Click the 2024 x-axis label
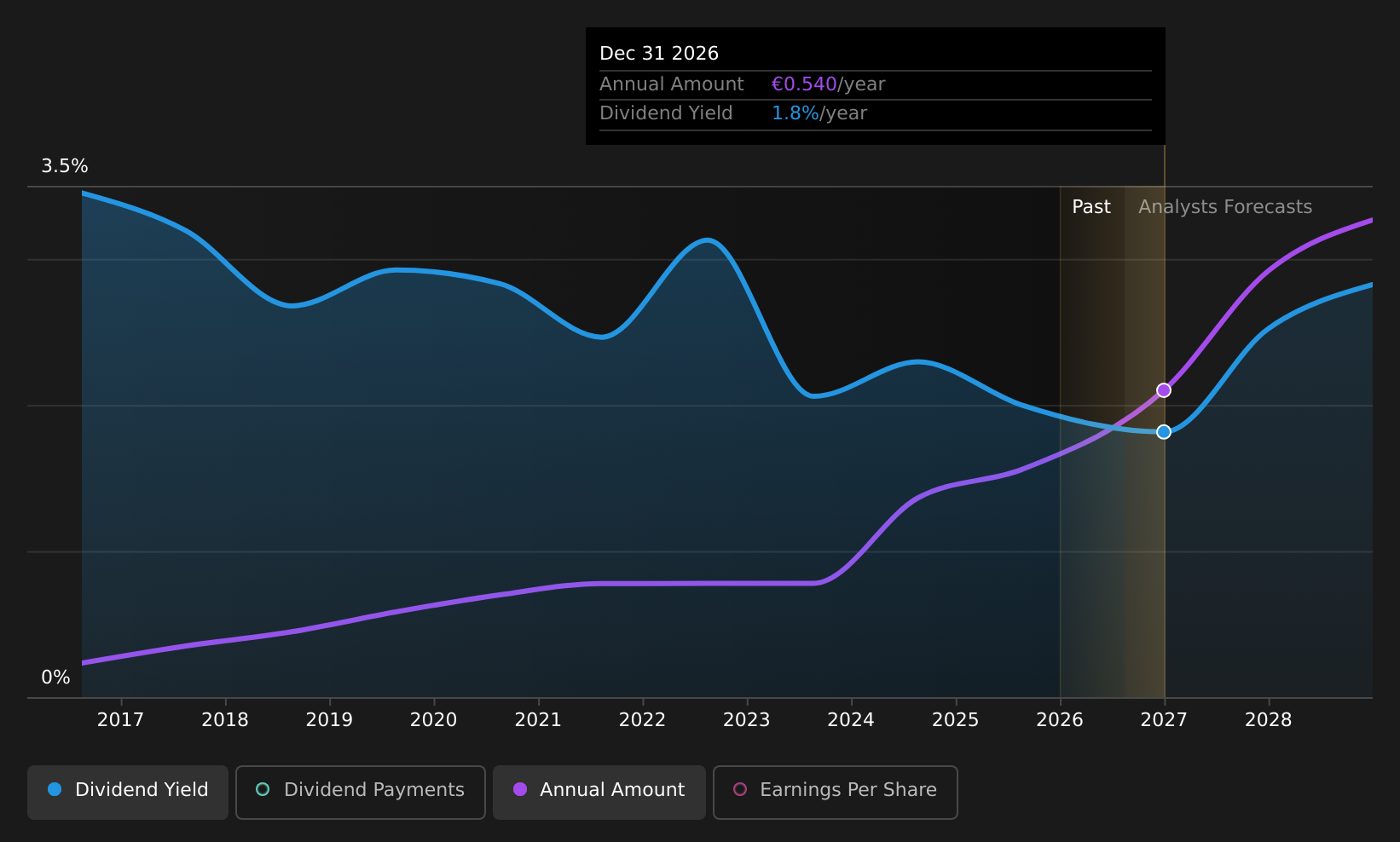Image resolution: width=1400 pixels, height=842 pixels. click(x=851, y=720)
